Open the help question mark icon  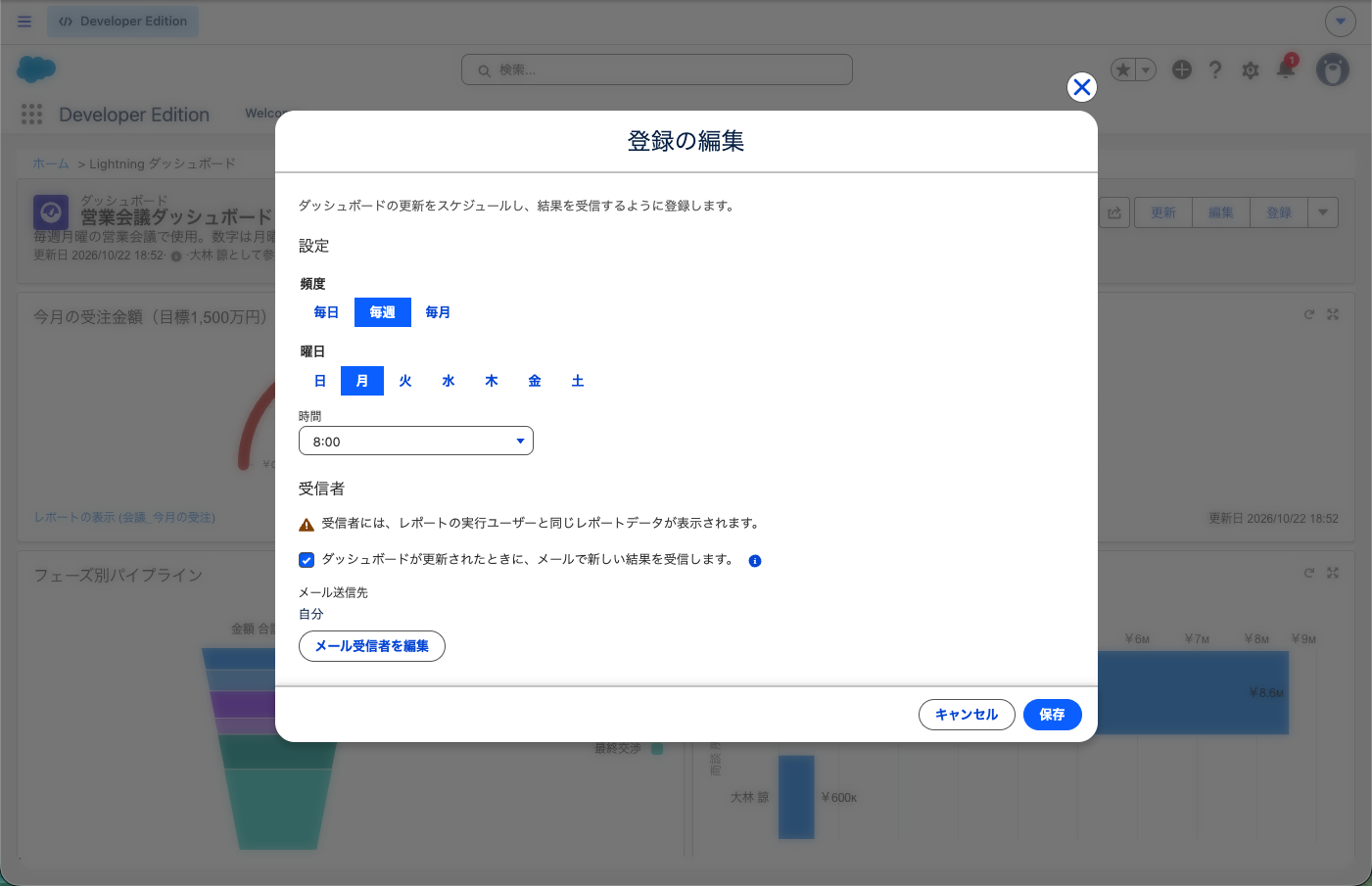coord(1215,70)
